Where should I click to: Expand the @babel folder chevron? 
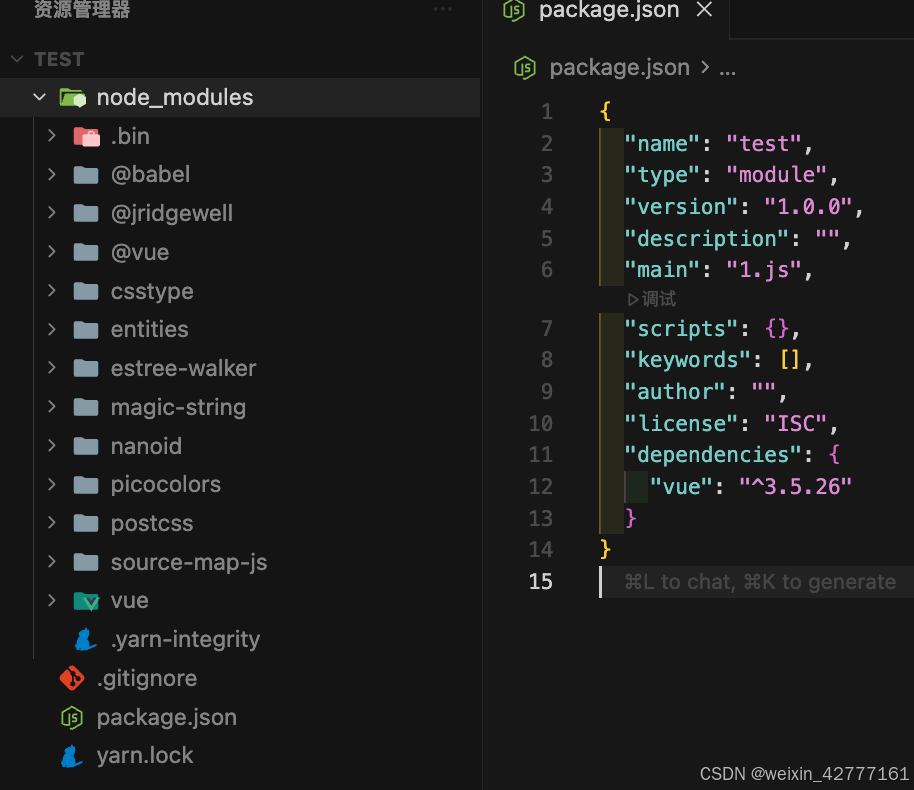click(52, 174)
